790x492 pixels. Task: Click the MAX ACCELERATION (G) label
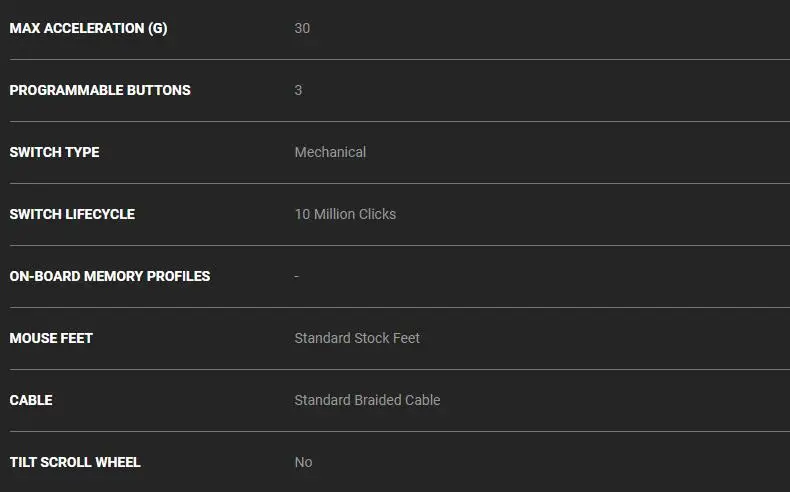coord(88,28)
